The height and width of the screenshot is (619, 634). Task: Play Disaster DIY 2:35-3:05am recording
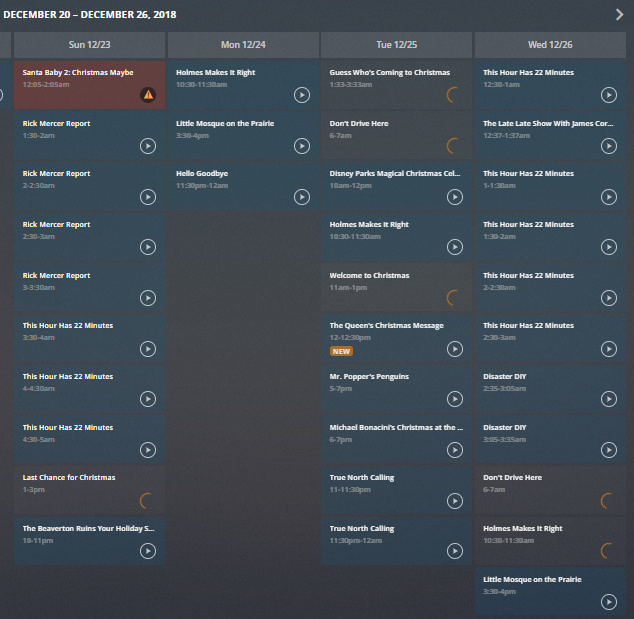609,399
